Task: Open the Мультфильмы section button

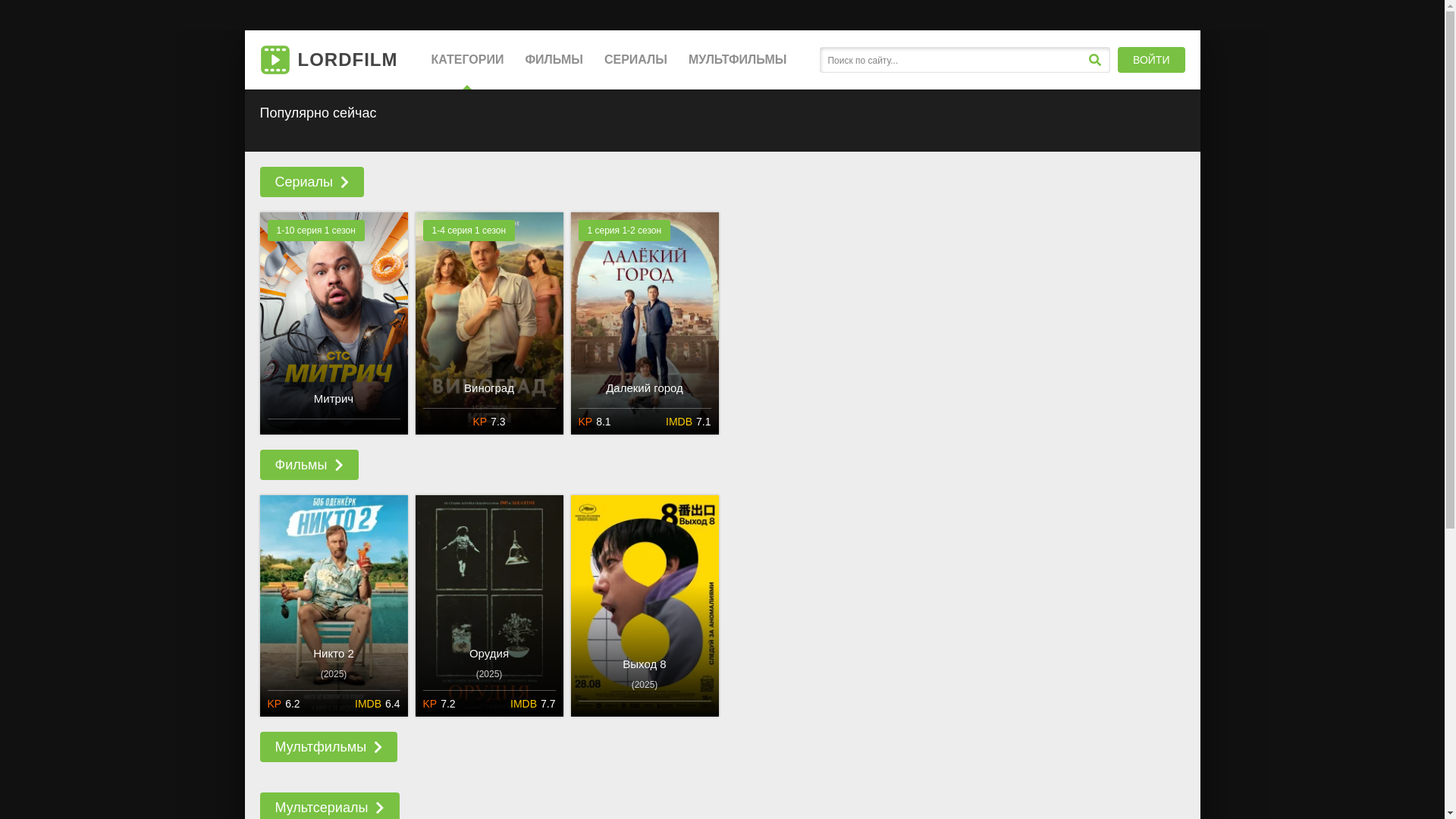Action: coord(328,747)
